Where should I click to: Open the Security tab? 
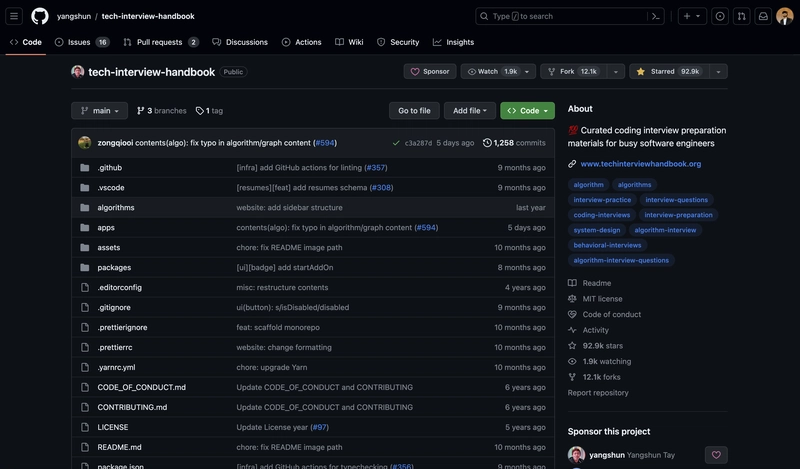398,42
